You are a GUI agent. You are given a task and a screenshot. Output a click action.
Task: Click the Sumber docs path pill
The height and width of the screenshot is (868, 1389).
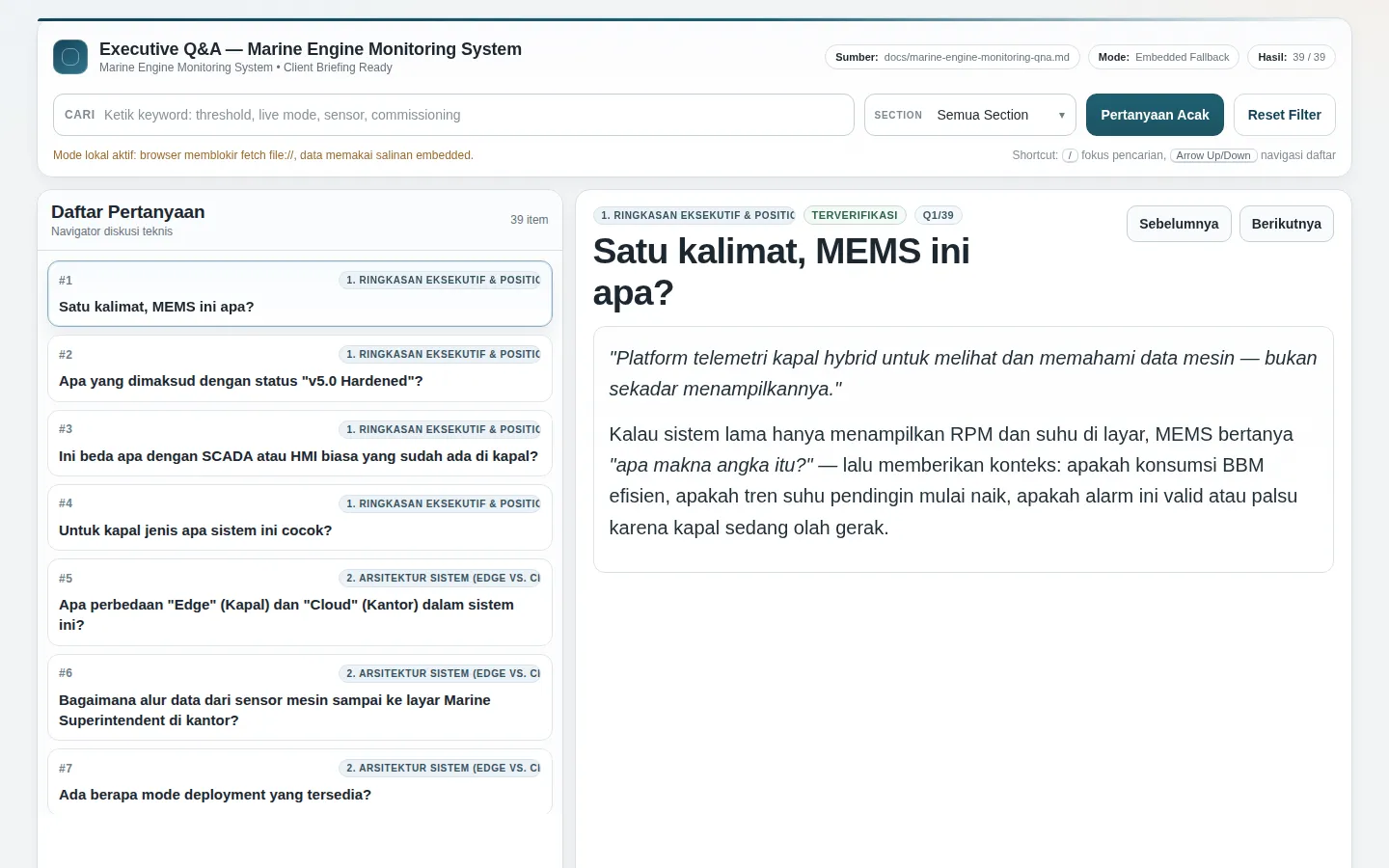(x=952, y=57)
